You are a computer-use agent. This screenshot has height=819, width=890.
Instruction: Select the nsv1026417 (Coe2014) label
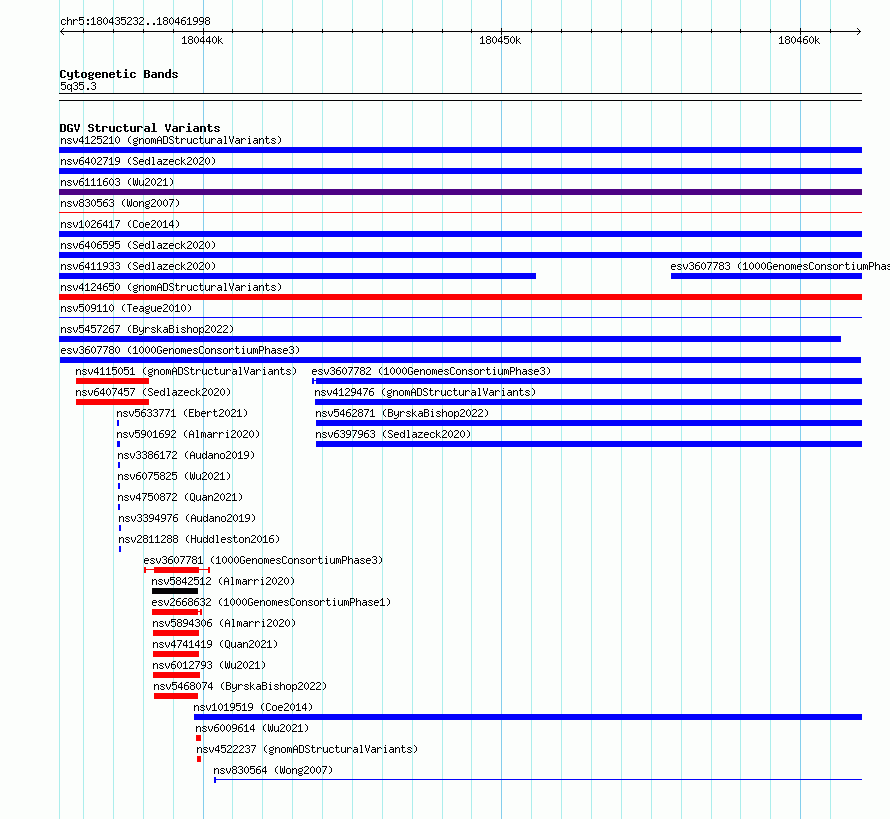pyautogui.click(x=120, y=224)
